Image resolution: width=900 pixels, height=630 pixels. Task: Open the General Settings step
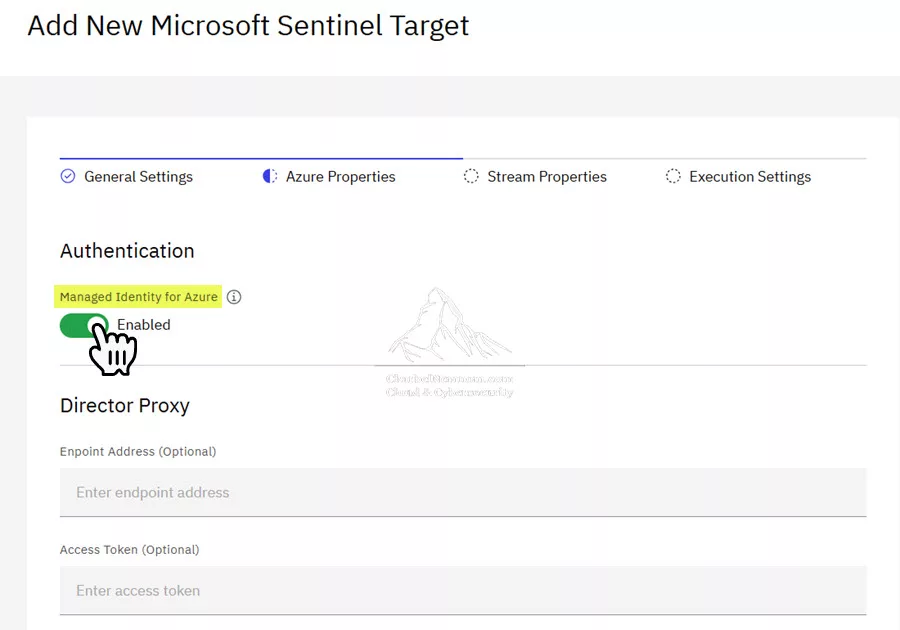[x=138, y=177]
